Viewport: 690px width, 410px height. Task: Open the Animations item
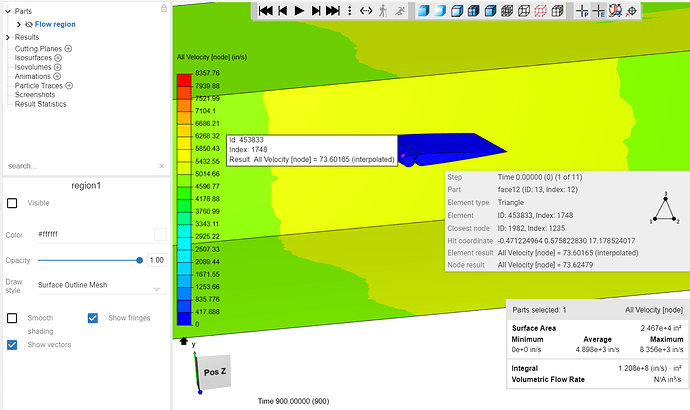33,76
